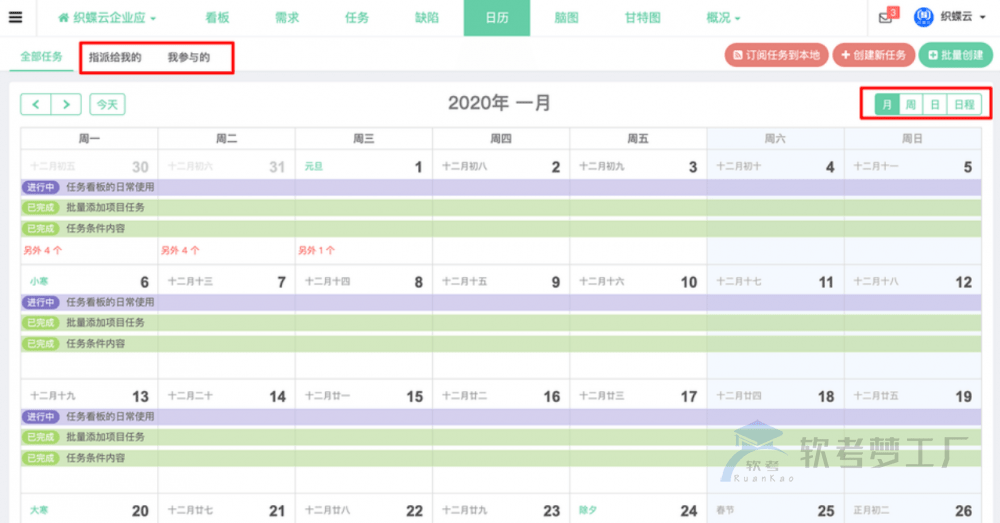Image resolution: width=1000 pixels, height=523 pixels.
Task: Select the 指派给我的 filter tab
Action: pyautogui.click(x=115, y=57)
